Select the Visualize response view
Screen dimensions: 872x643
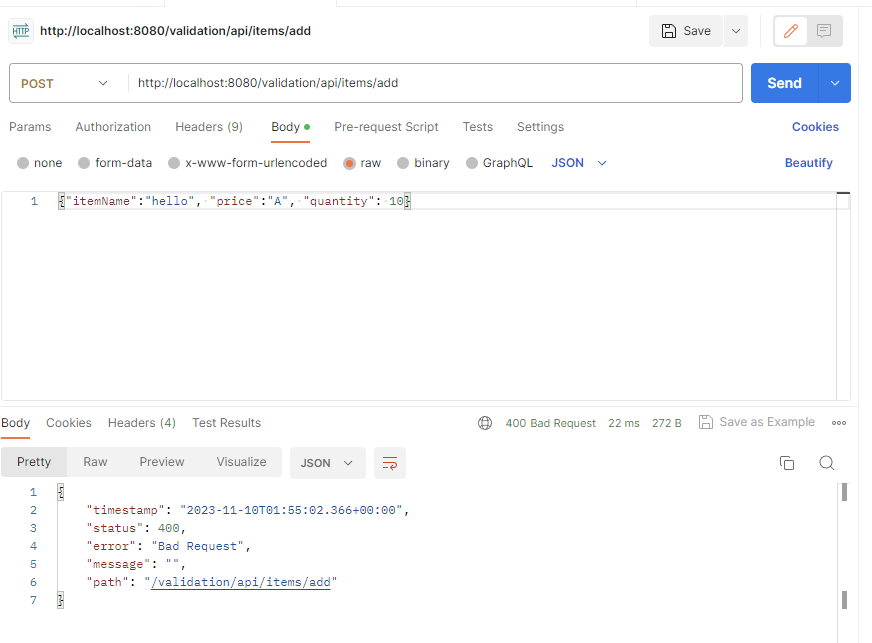pos(241,462)
